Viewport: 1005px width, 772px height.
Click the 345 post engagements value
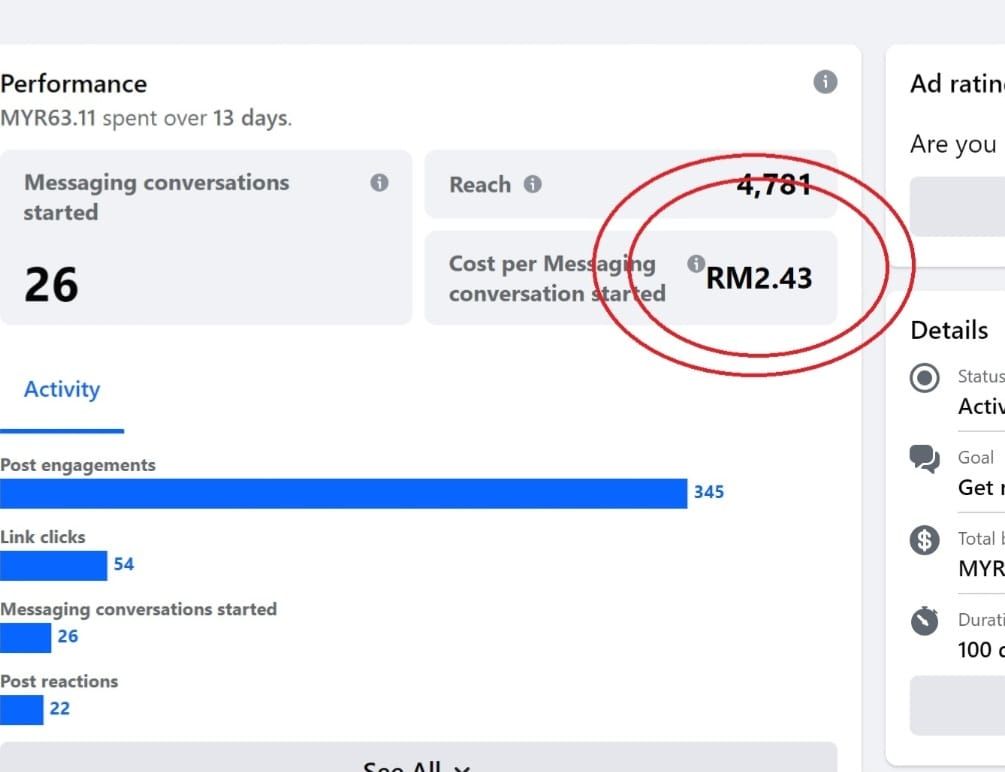click(x=709, y=492)
